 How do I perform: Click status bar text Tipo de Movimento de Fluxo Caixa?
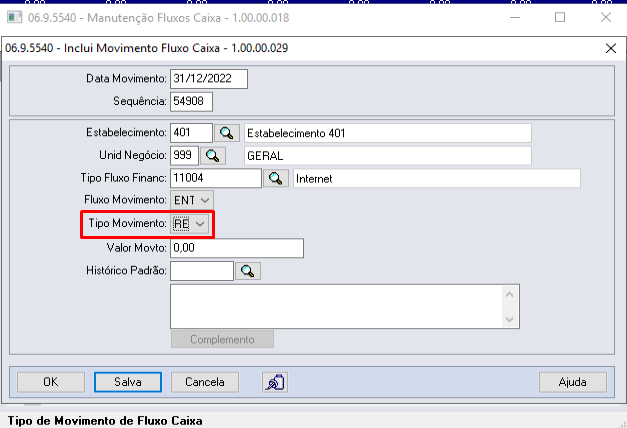pyautogui.click(x=105, y=421)
